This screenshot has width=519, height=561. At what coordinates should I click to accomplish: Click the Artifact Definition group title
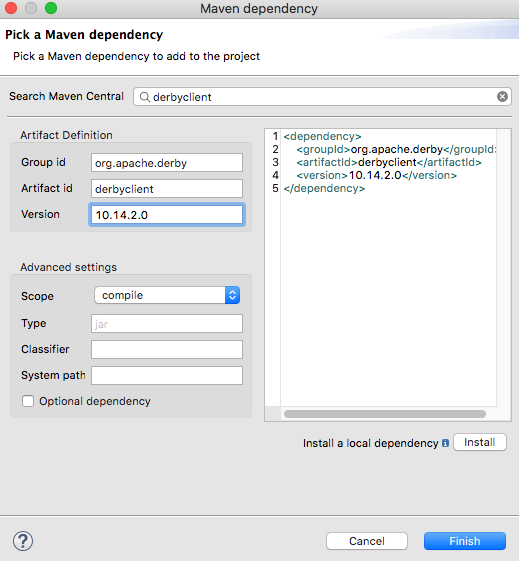click(x=66, y=135)
